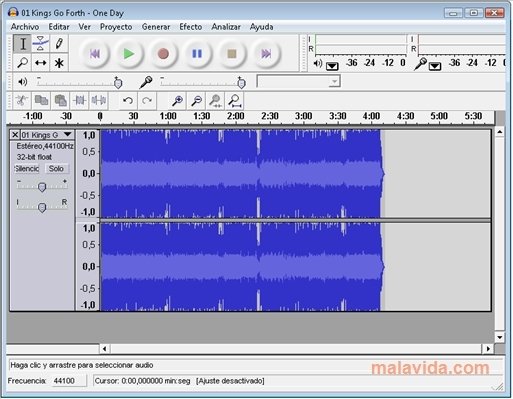Zoom out of the waveform
513x399 pixels.
click(x=196, y=100)
